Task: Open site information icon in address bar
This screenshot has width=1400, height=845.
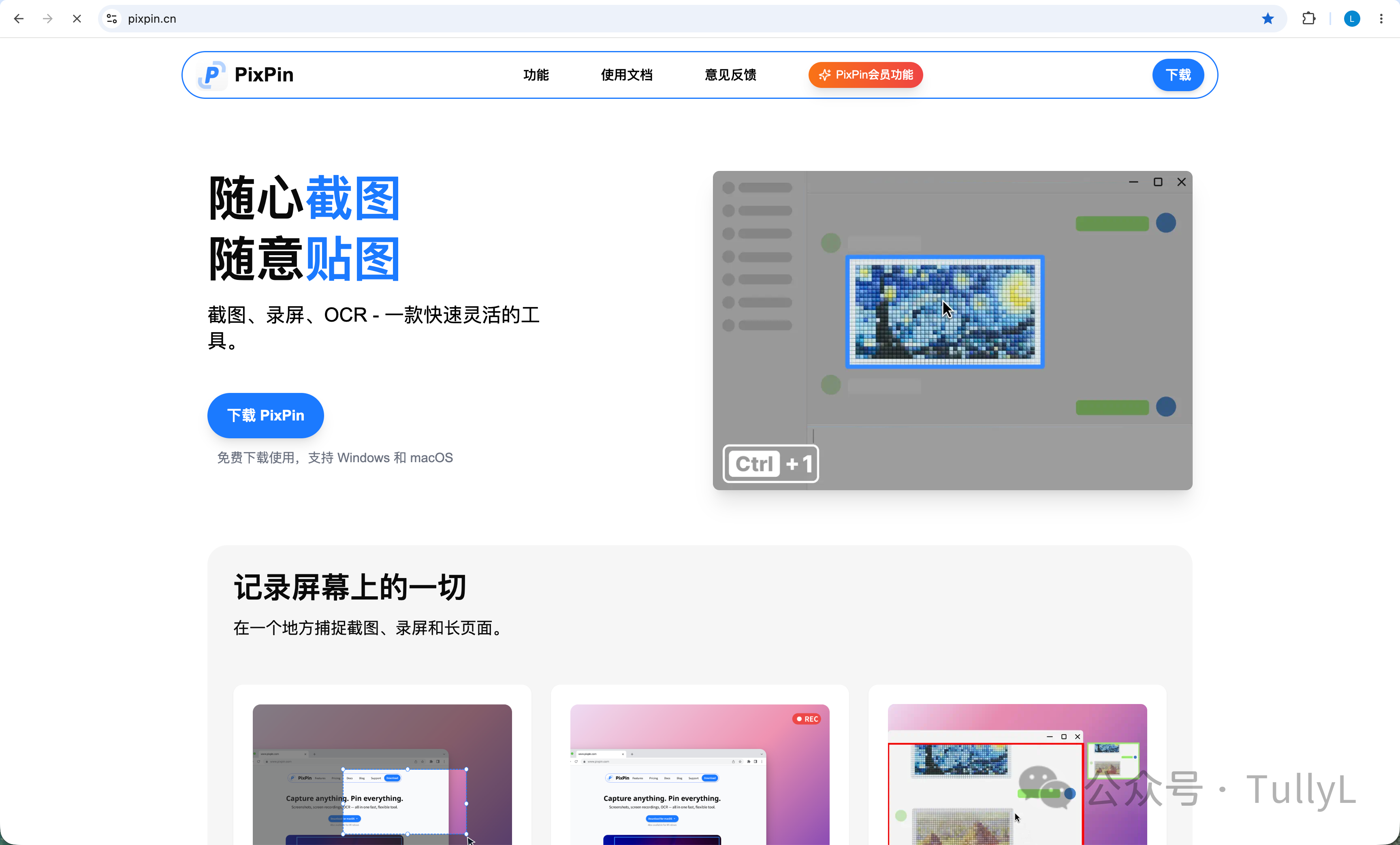Action: pyautogui.click(x=112, y=19)
